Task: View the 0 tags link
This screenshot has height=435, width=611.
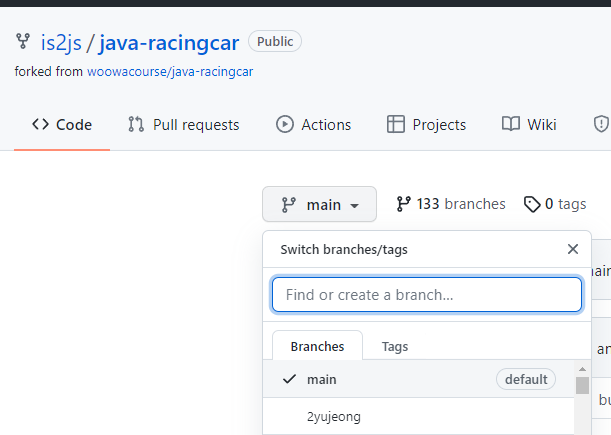Action: click(x=555, y=204)
